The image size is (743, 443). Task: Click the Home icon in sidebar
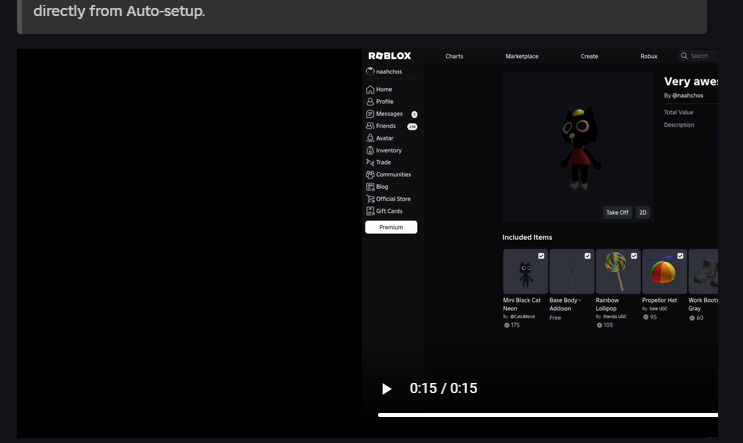[x=370, y=90]
